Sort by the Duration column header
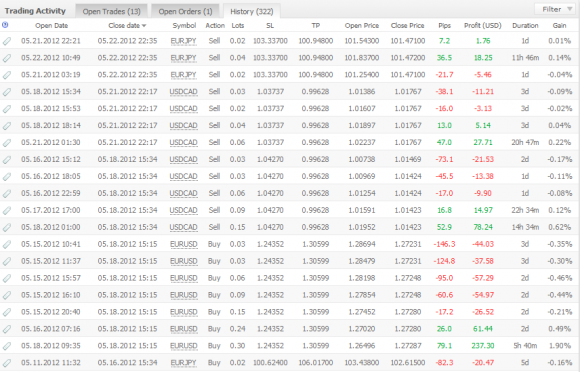580x372 pixels. pos(525,26)
